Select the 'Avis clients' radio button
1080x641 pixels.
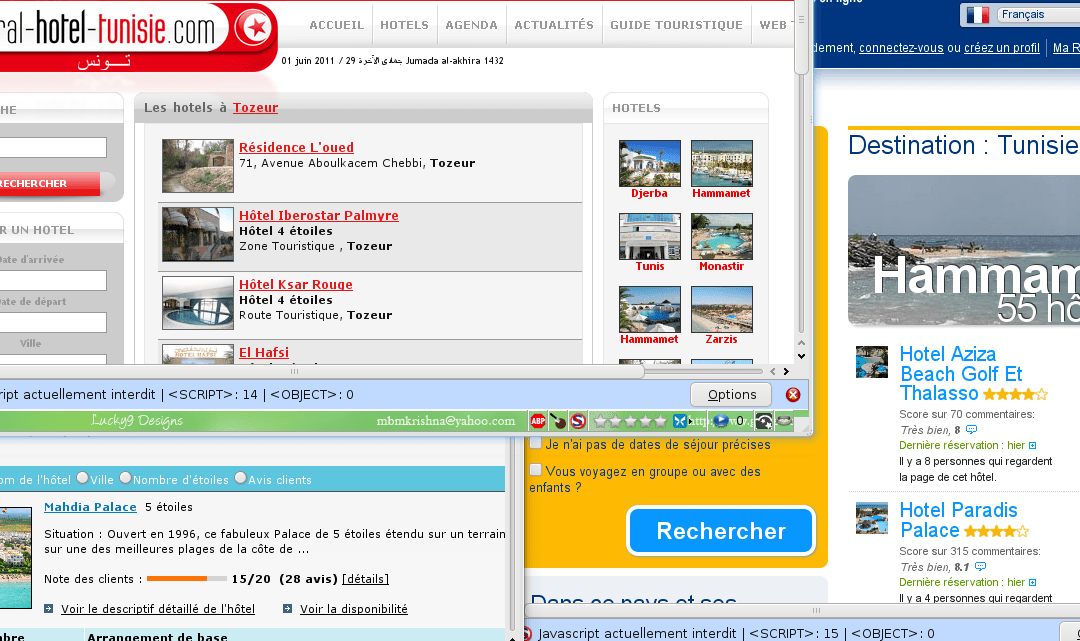tap(241, 479)
